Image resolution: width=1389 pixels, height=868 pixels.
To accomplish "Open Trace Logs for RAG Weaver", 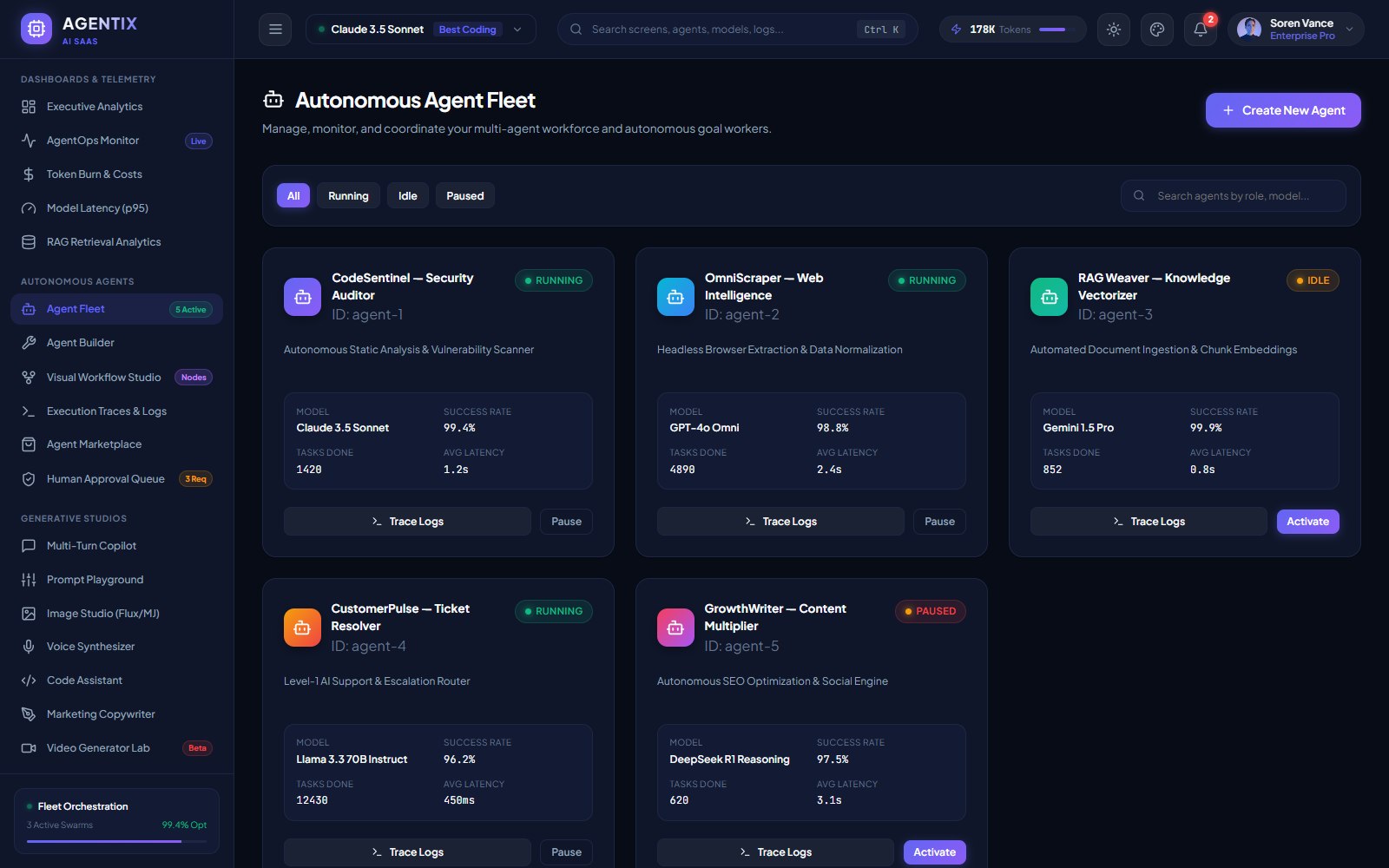I will [x=1149, y=522].
